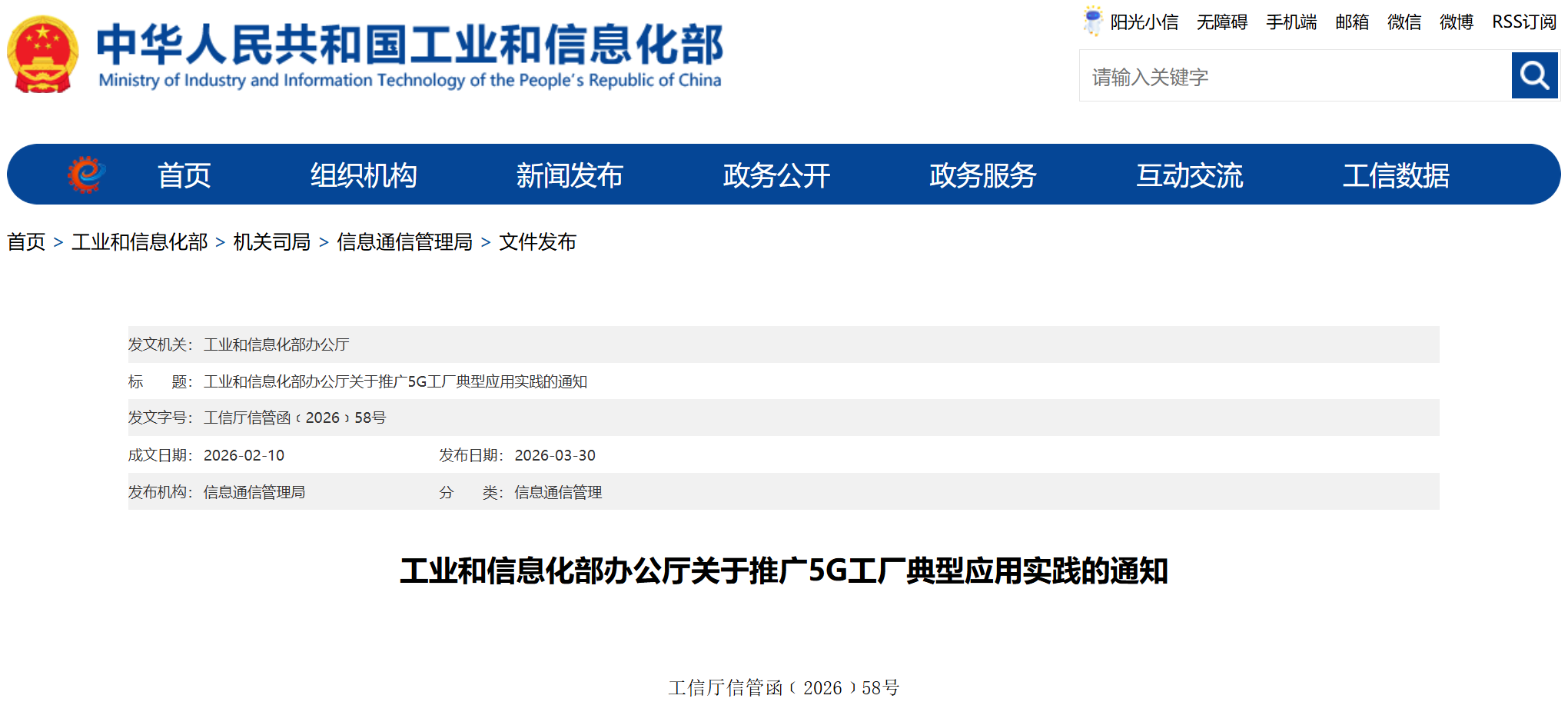Viewport: 1568px width, 702px height.
Task: Open the 工信数据 menu item
Action: [x=1396, y=175]
